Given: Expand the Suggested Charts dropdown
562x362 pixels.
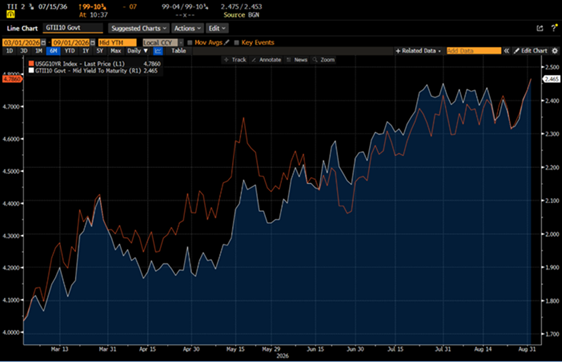Looking at the screenshot, I should point(138,28).
